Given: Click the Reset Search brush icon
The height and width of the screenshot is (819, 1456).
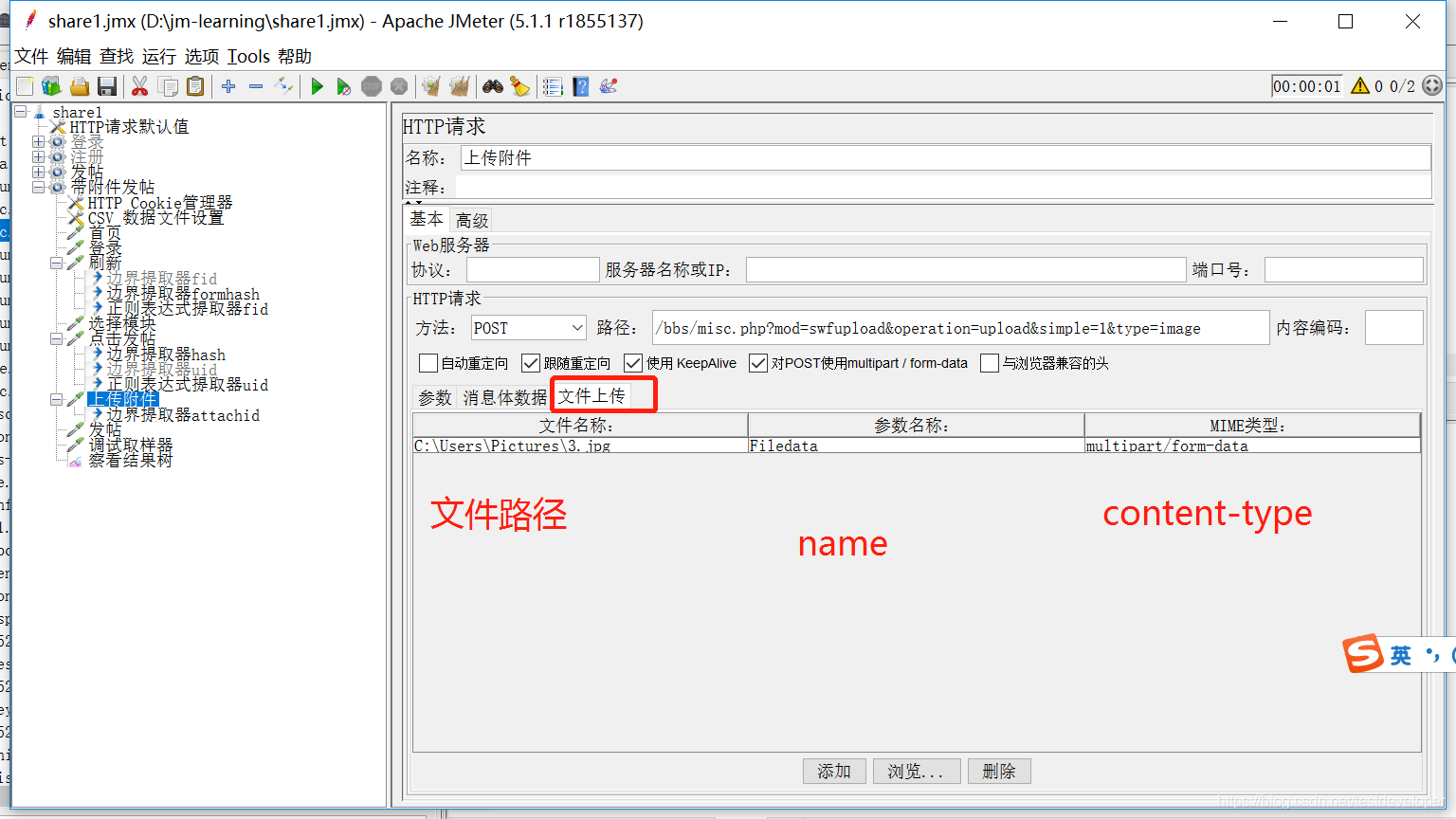Looking at the screenshot, I should [x=519, y=86].
